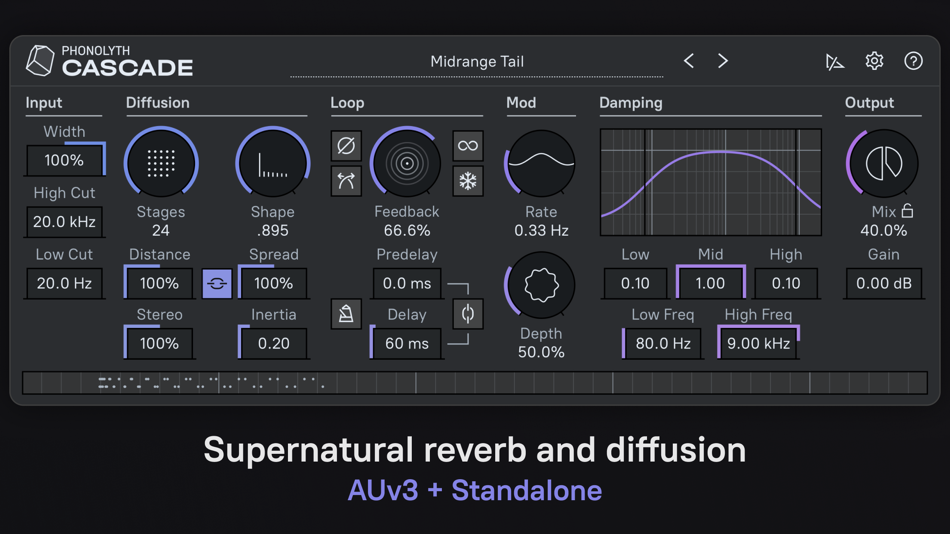Select the Predelay 0.0 ms field
The height and width of the screenshot is (534, 950).
407,283
